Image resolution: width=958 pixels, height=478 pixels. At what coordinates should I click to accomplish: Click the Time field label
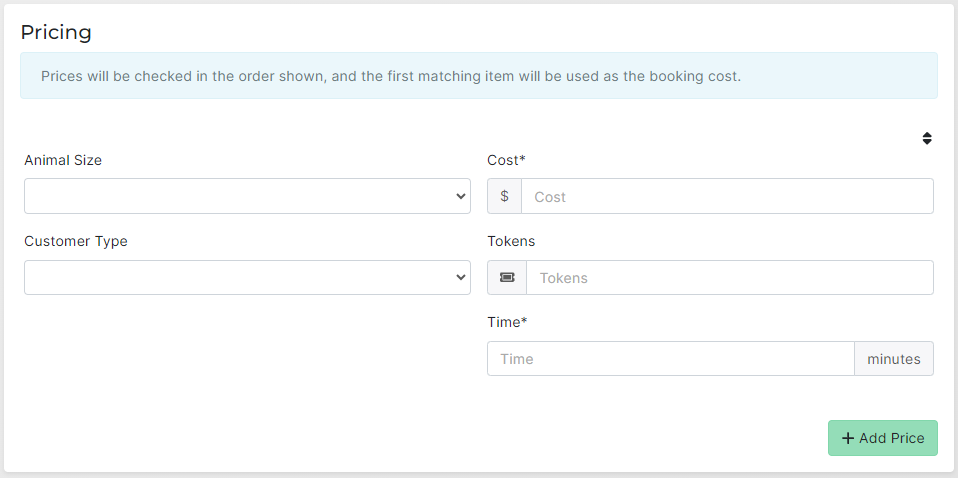(x=506, y=322)
